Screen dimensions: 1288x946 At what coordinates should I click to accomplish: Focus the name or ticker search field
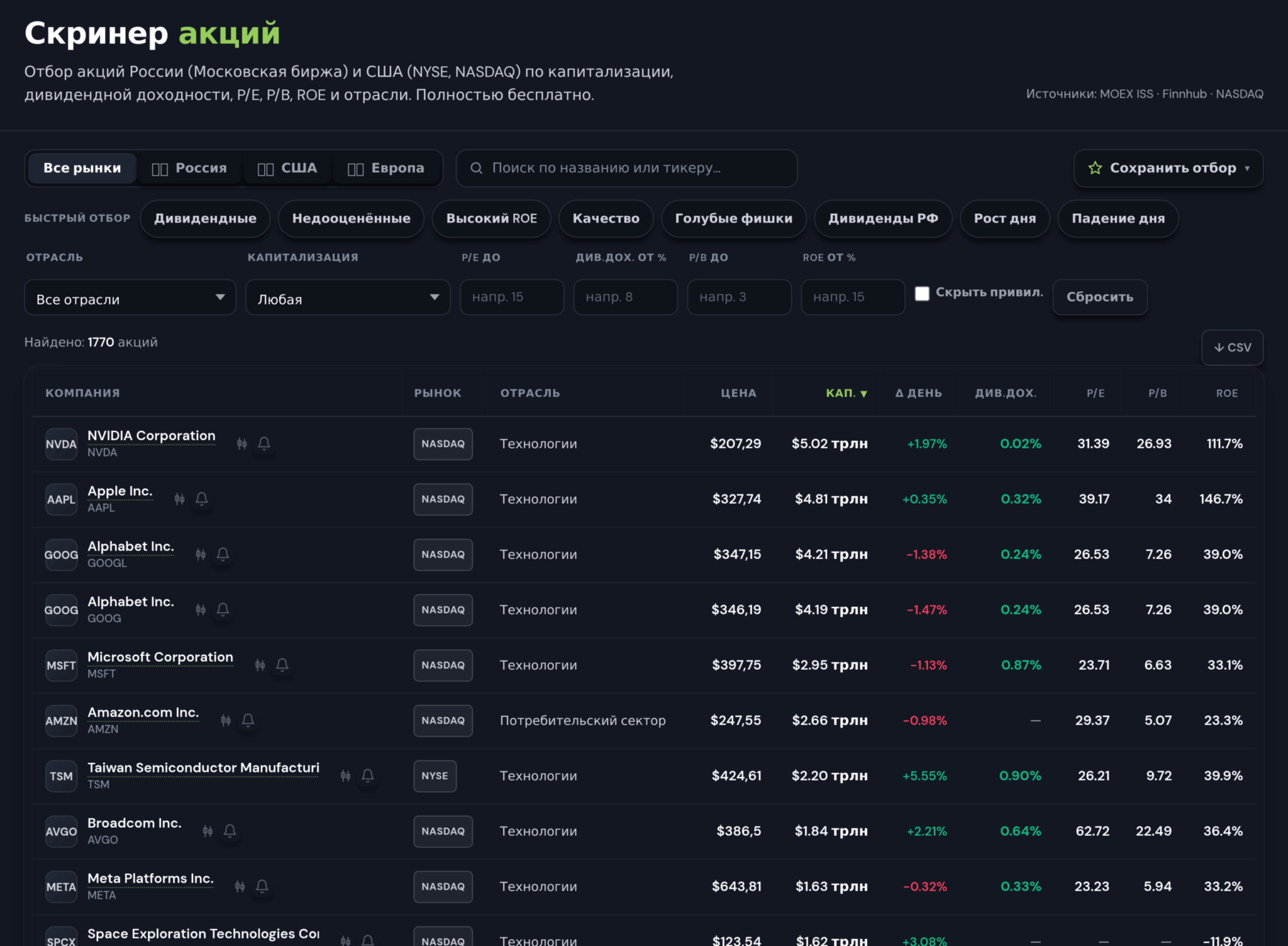(x=626, y=168)
